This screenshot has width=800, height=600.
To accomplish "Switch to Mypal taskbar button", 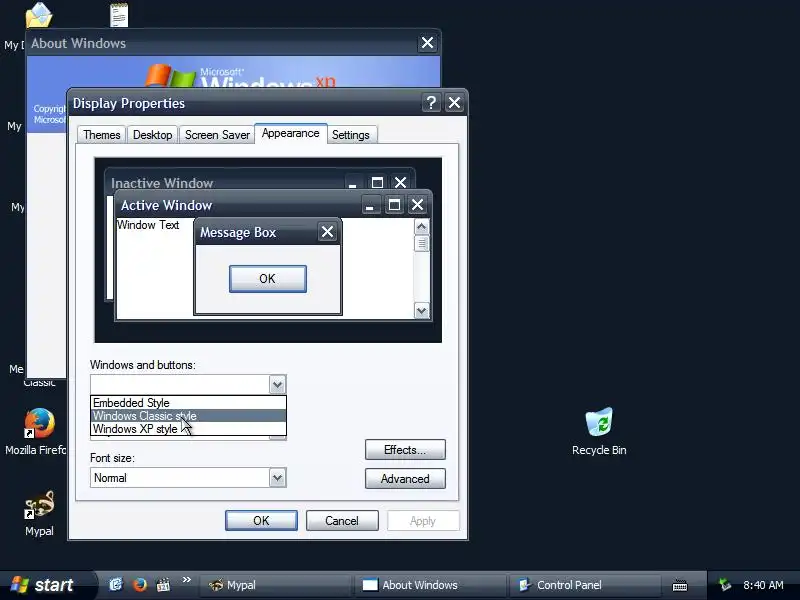I will 274,585.
